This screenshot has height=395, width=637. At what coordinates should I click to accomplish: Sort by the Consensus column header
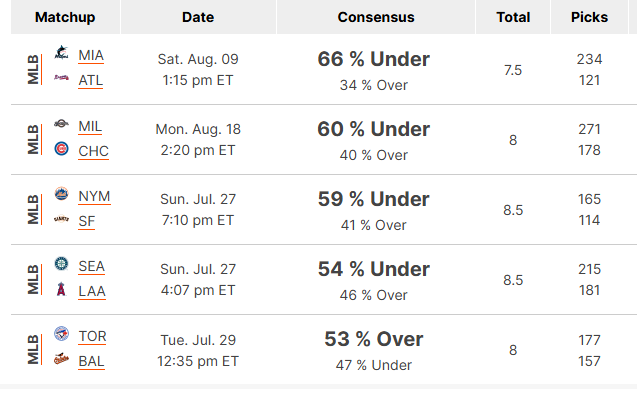376,17
